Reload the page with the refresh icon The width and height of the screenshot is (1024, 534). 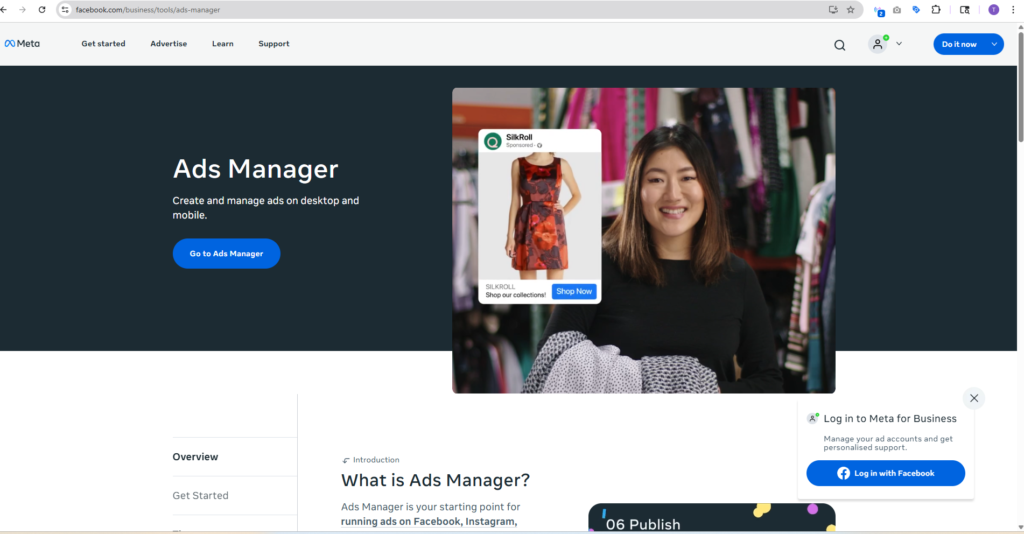[x=42, y=10]
